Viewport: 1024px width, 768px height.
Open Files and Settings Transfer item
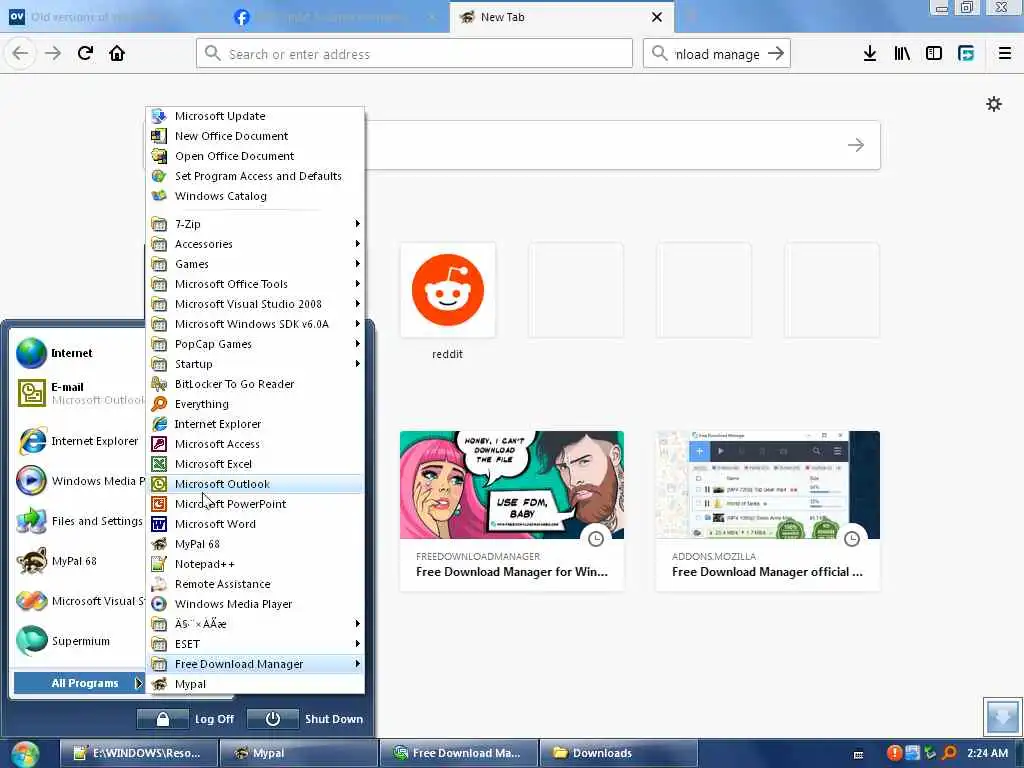(78, 521)
